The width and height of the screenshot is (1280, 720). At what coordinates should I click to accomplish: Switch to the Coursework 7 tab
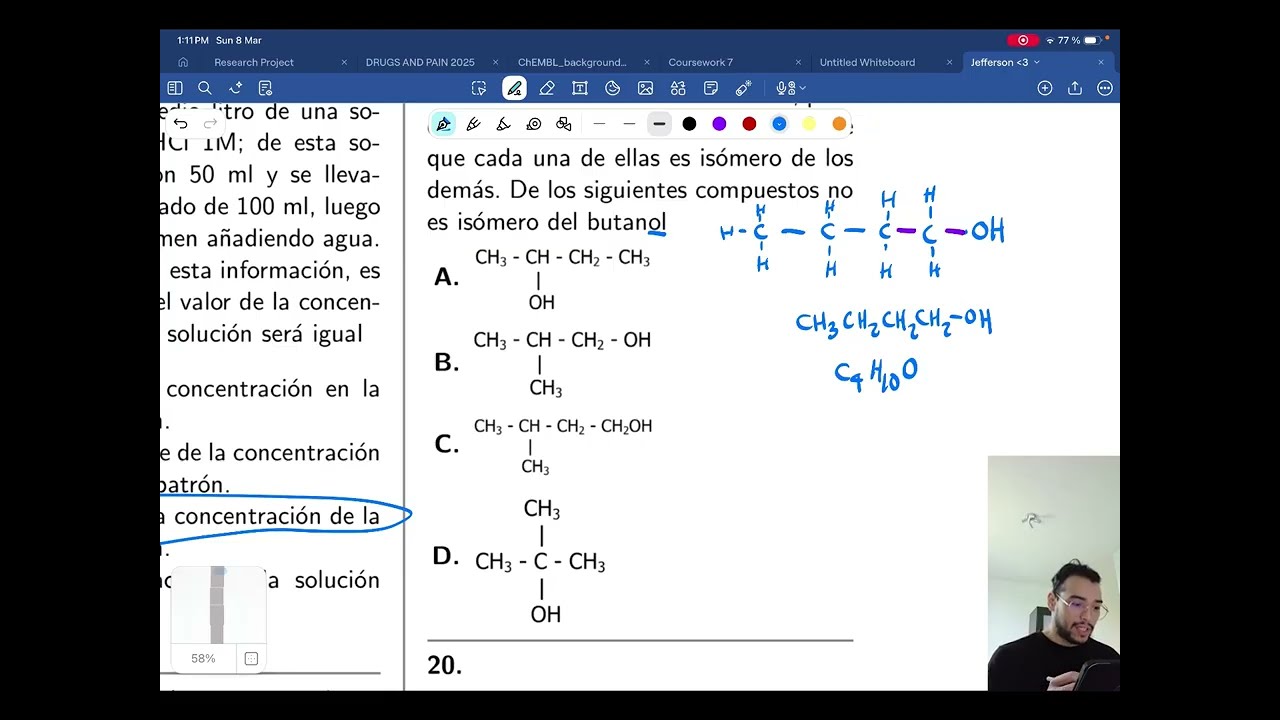point(701,62)
